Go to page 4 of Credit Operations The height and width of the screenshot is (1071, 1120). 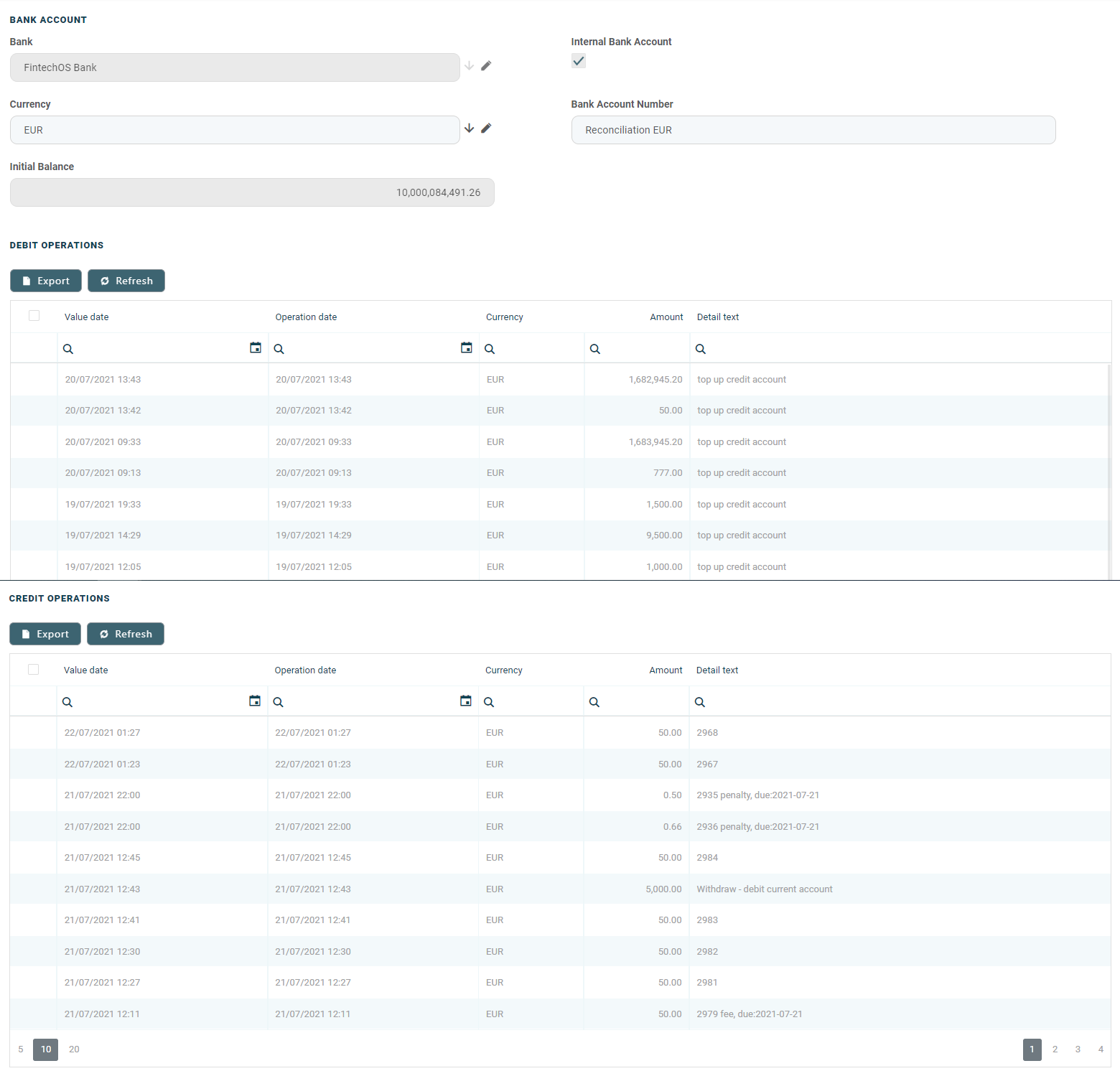click(1101, 1049)
